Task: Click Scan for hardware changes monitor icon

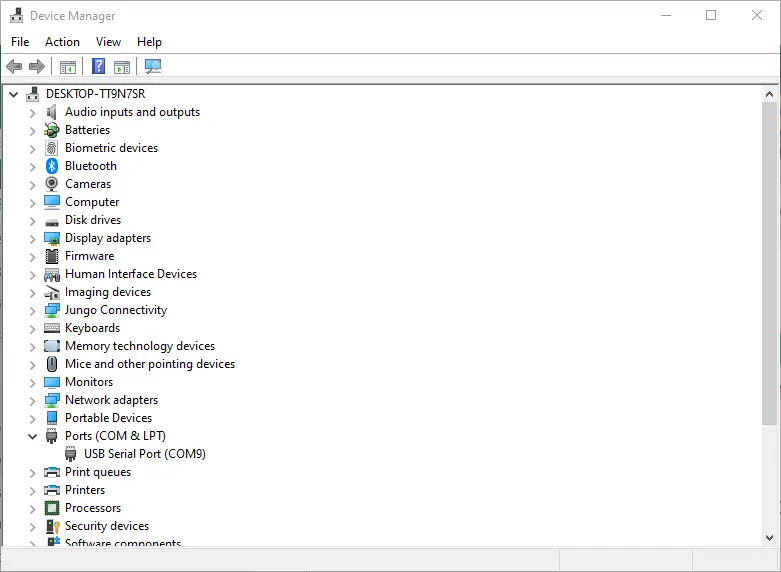Action: (x=153, y=67)
